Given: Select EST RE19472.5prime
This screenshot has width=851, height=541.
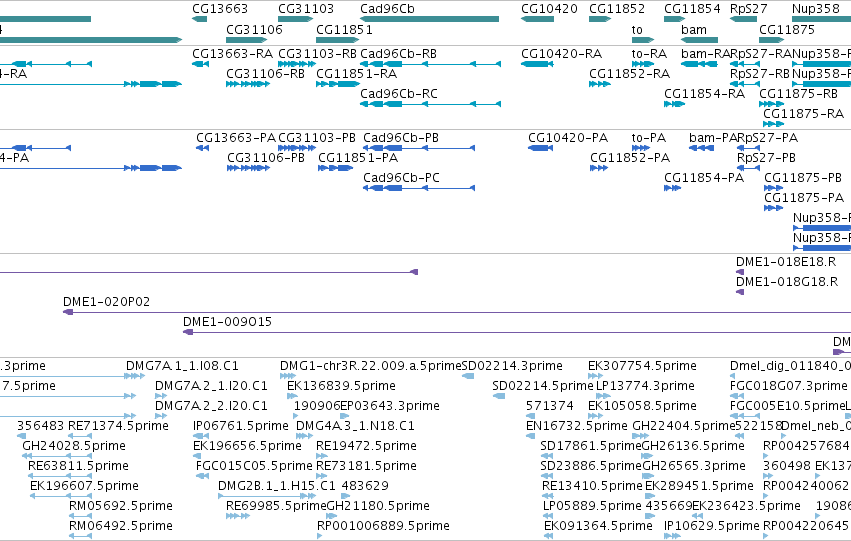Looking at the screenshot, I should pos(366,446).
